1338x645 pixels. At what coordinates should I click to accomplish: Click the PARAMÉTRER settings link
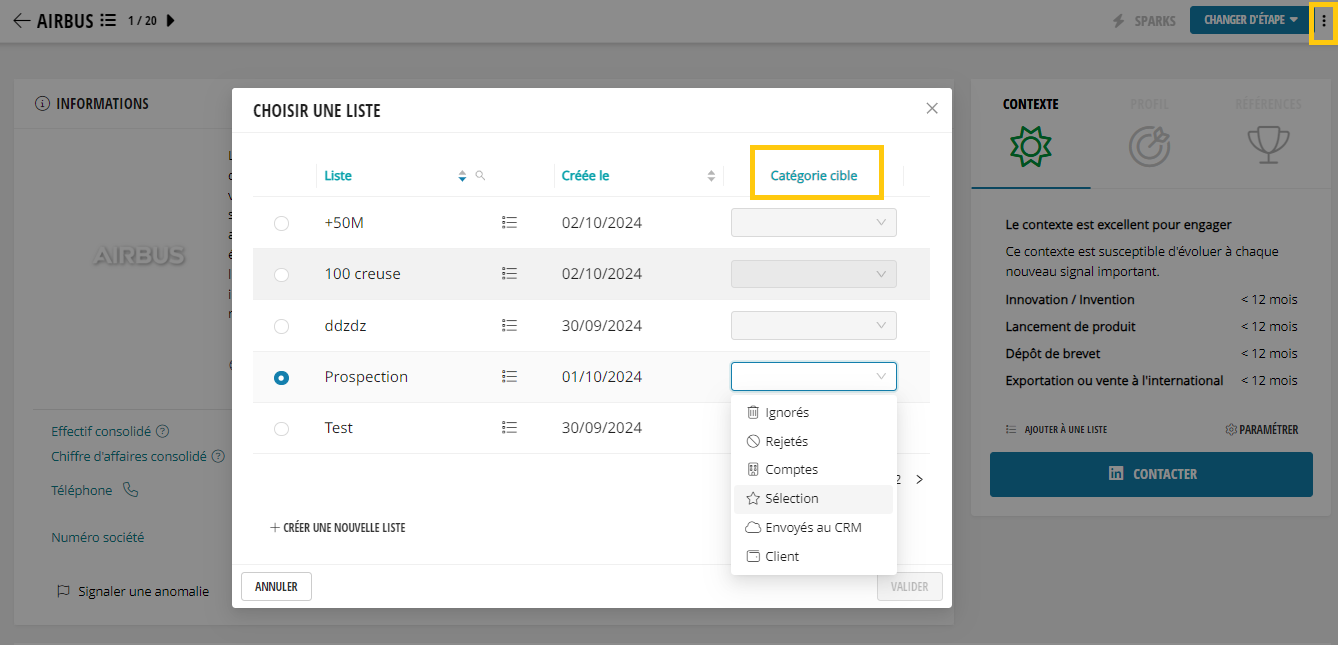pos(1261,429)
